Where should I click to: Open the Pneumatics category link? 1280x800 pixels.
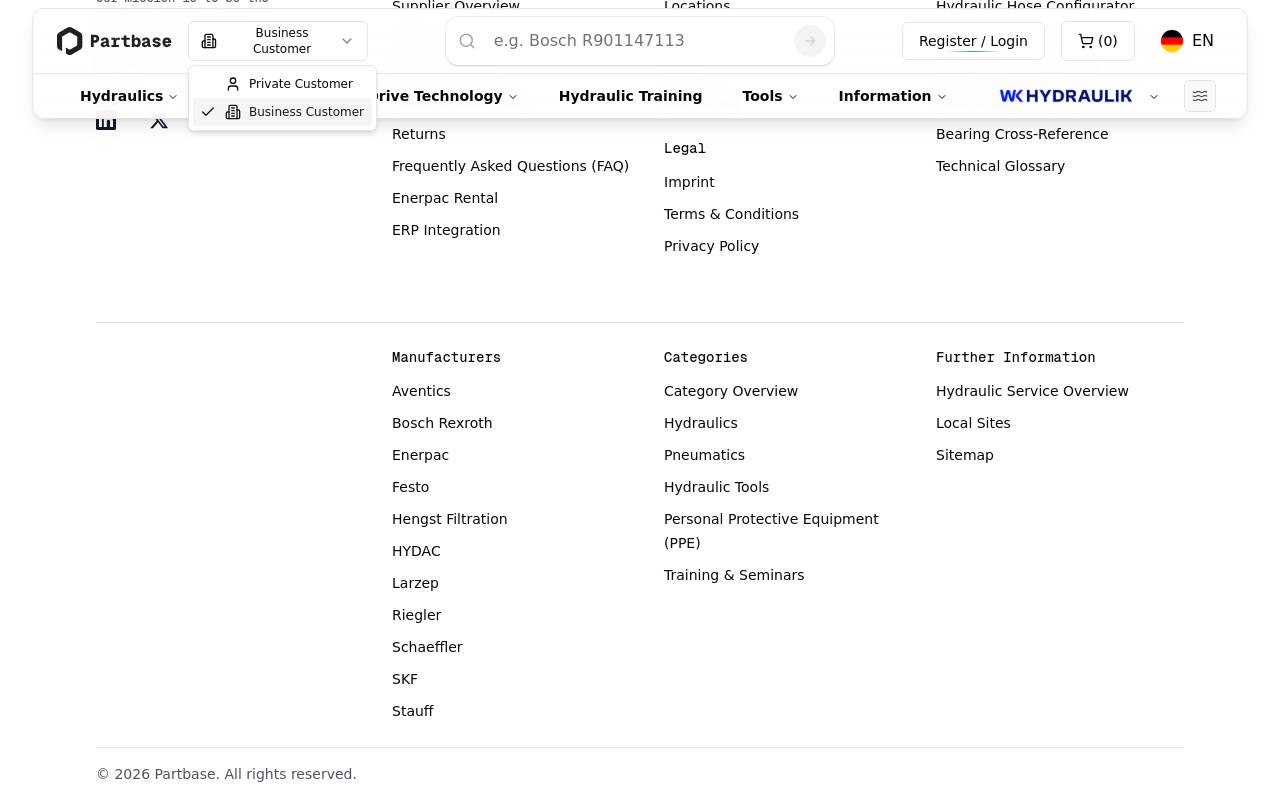point(704,455)
